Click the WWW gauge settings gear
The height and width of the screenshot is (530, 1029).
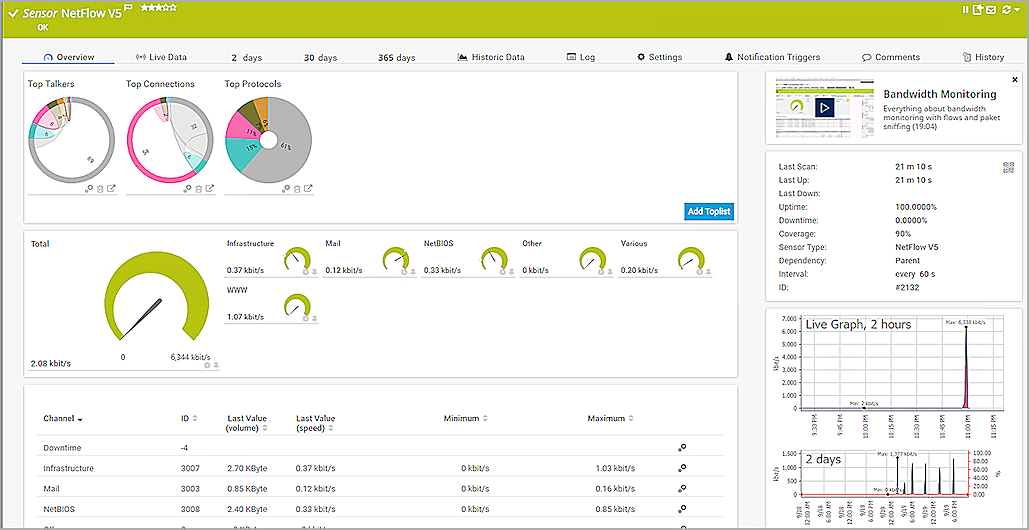(x=306, y=318)
